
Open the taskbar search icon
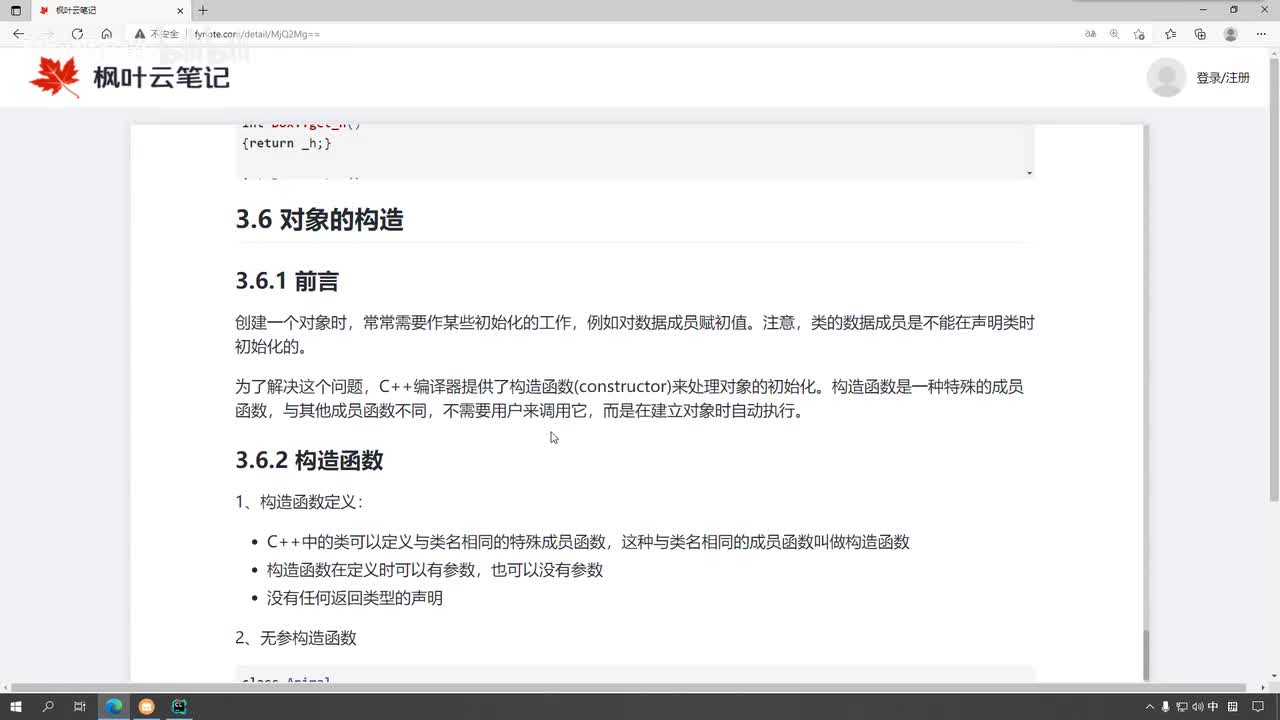click(48, 706)
